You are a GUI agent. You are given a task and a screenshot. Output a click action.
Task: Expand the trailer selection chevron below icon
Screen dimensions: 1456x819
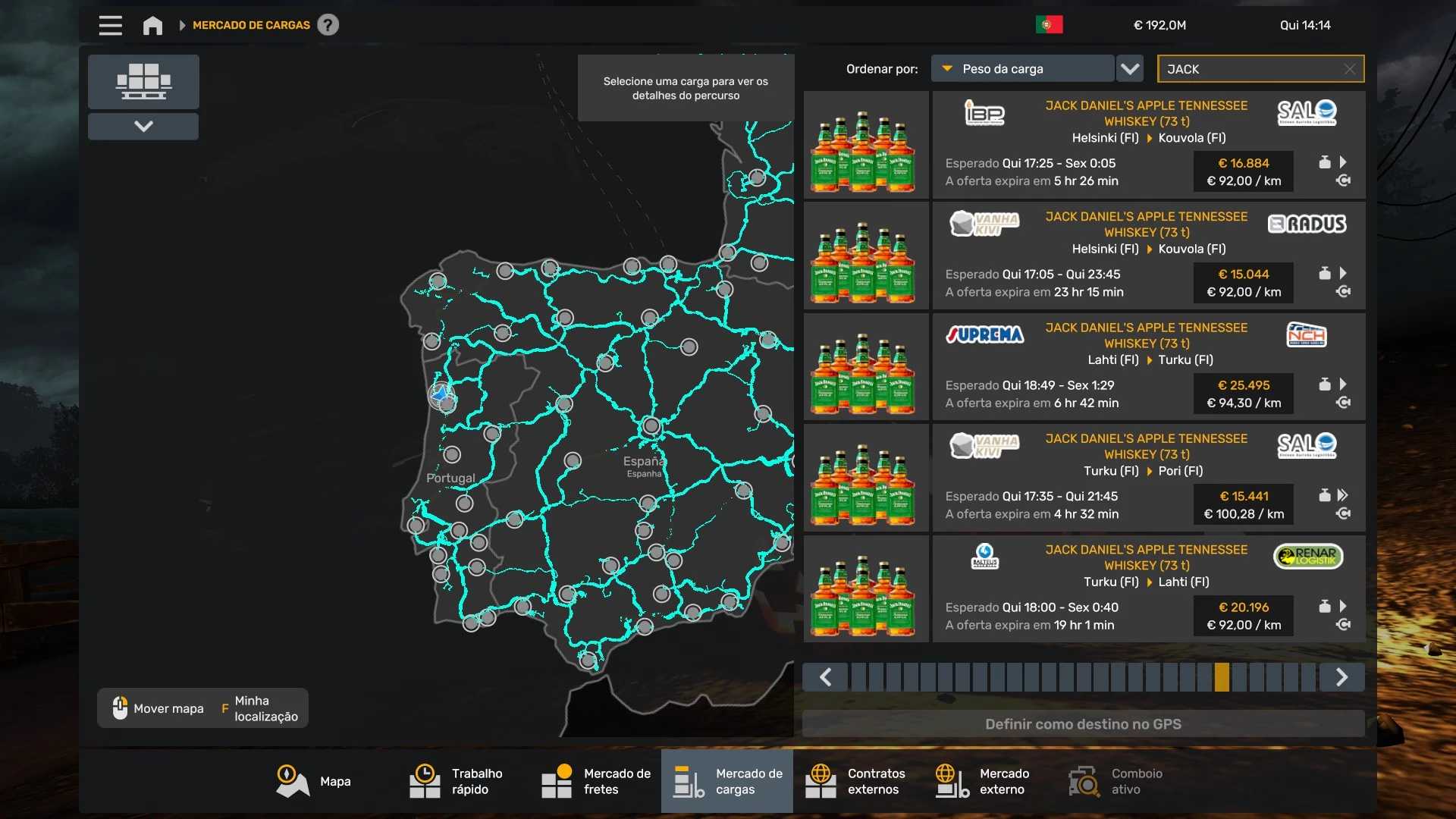pyautogui.click(x=143, y=127)
